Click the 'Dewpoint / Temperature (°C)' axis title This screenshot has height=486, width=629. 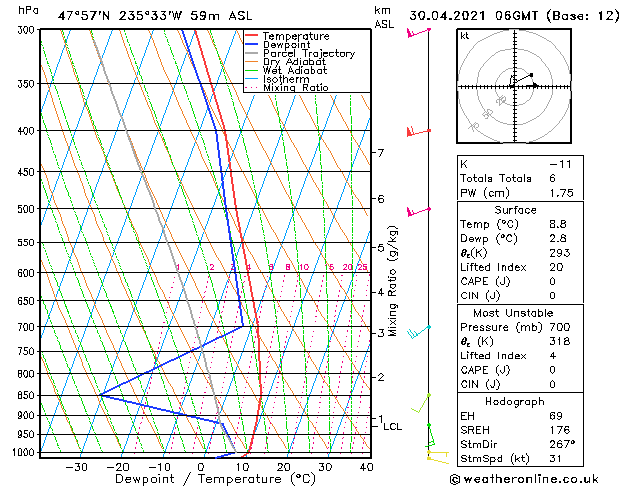[x=215, y=479]
